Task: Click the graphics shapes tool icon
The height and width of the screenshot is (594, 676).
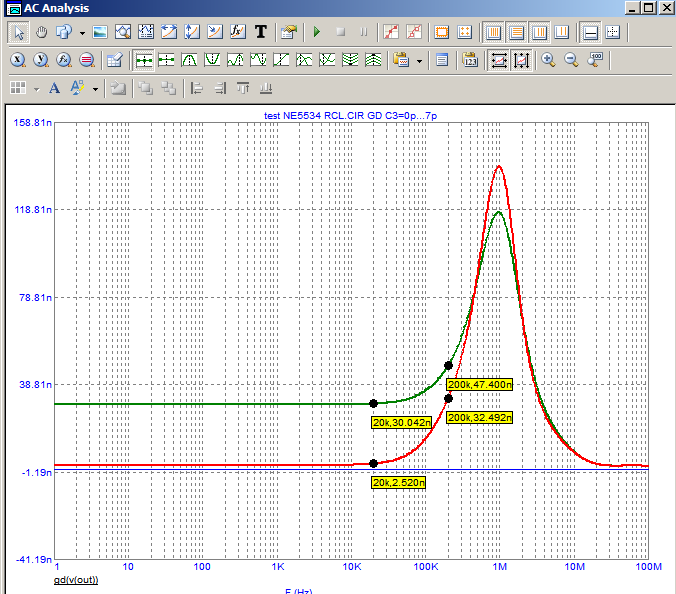Action: click(64, 32)
